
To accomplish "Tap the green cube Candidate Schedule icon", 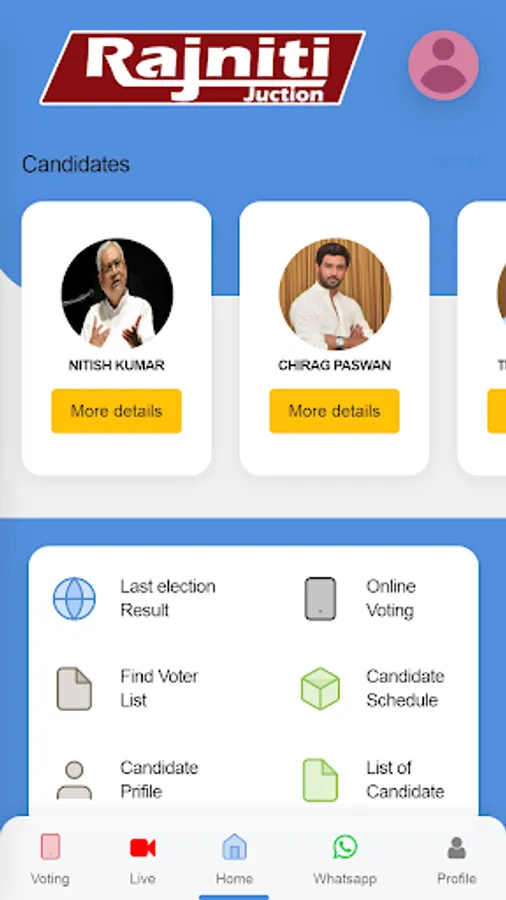I will click(320, 688).
